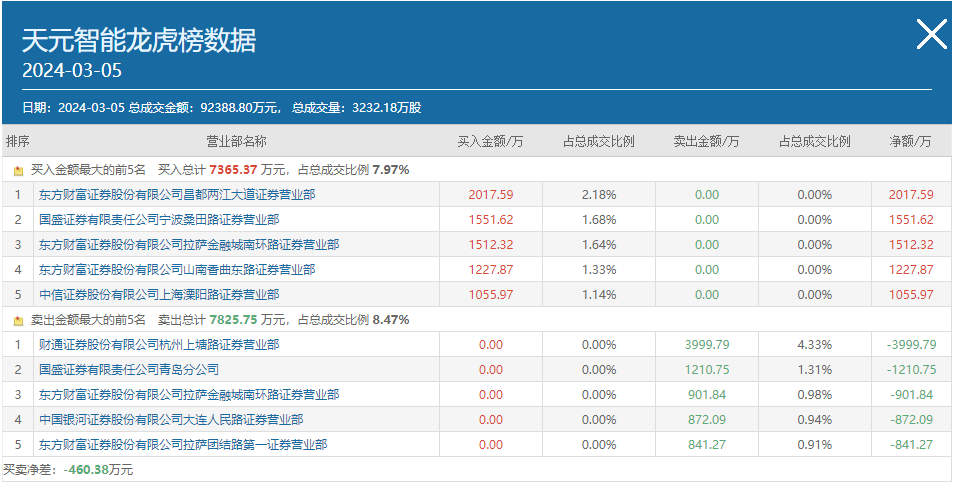Click 占总成交比例 header next to 买入金额/万
This screenshot has width=955, height=487.
tap(599, 142)
